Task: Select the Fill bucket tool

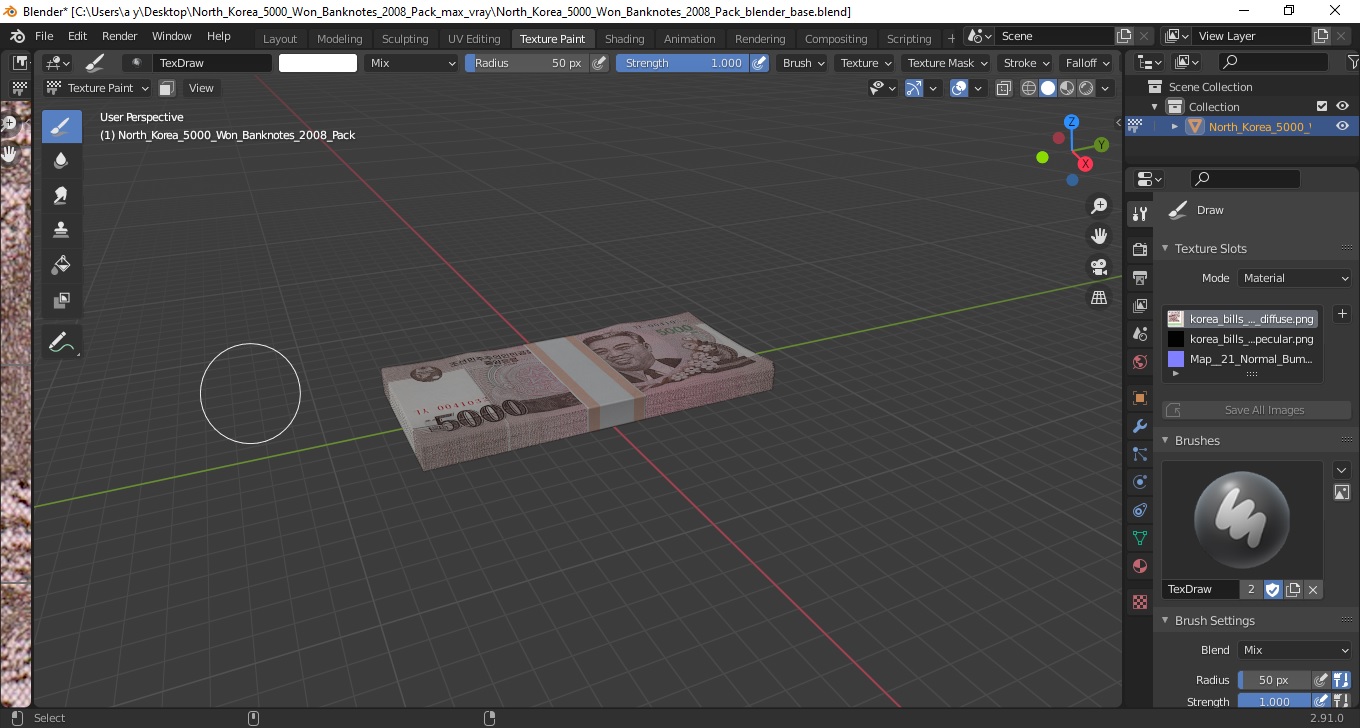Action: pos(61,265)
